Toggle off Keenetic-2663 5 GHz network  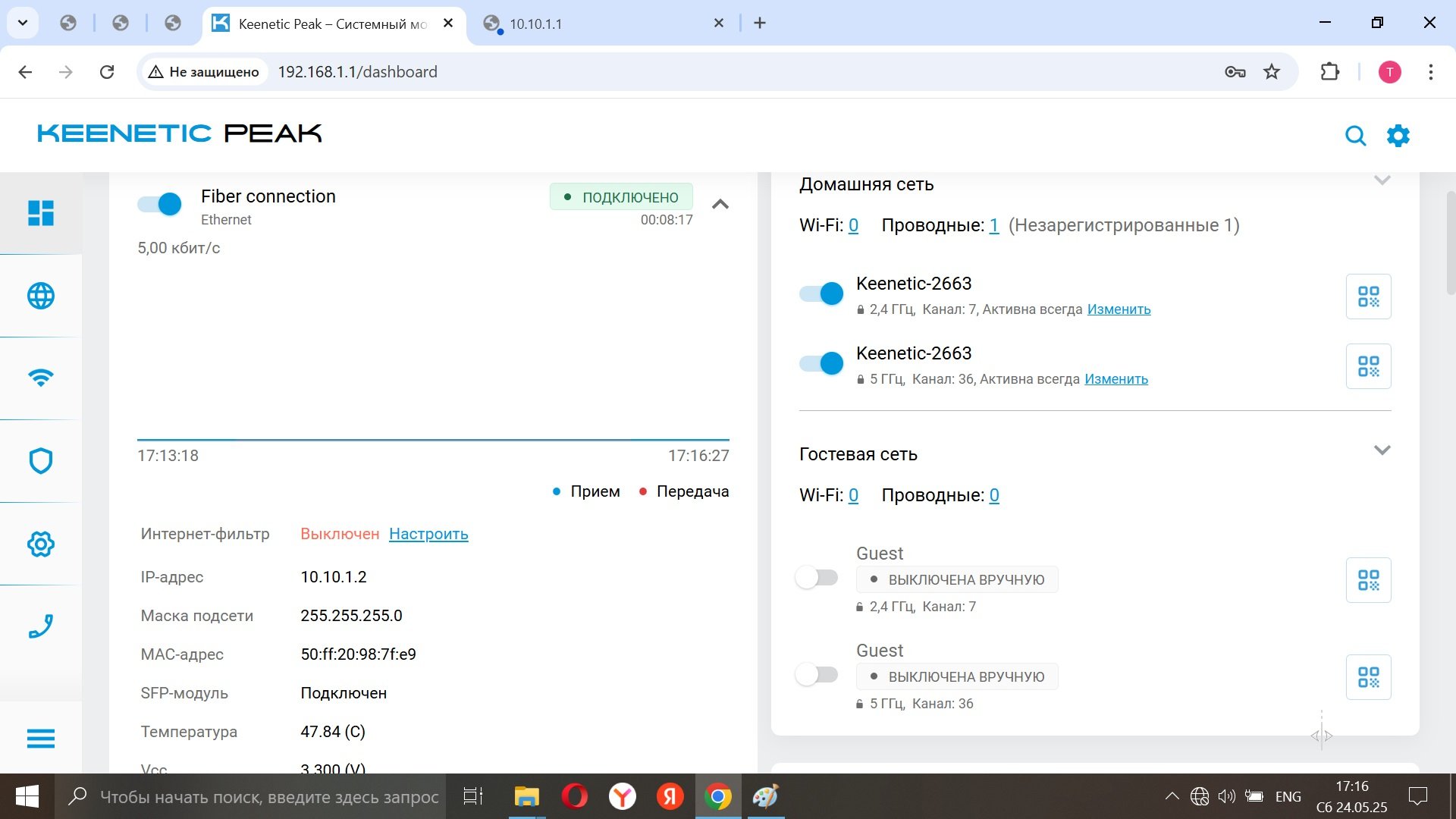[821, 363]
